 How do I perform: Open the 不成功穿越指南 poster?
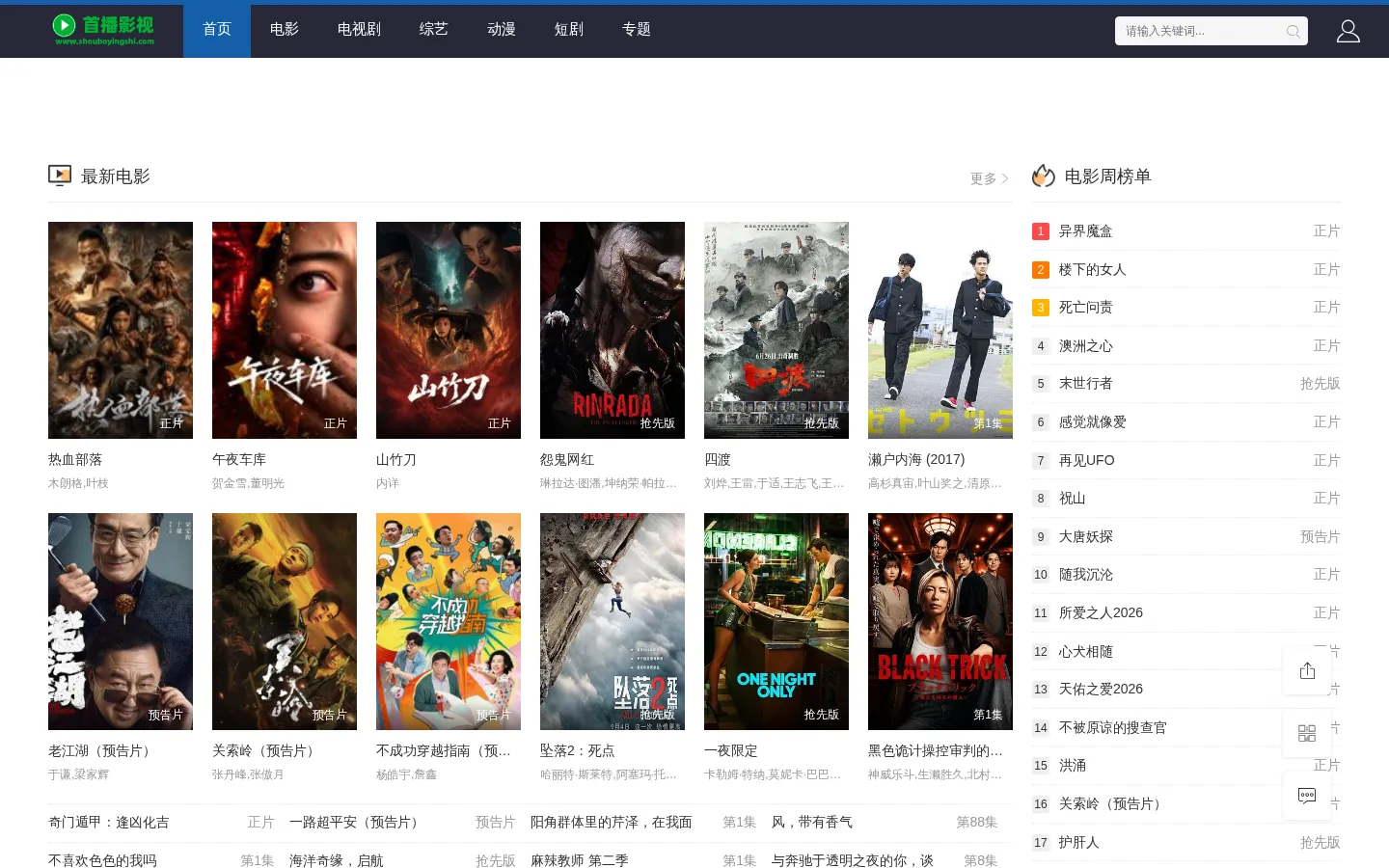449,621
